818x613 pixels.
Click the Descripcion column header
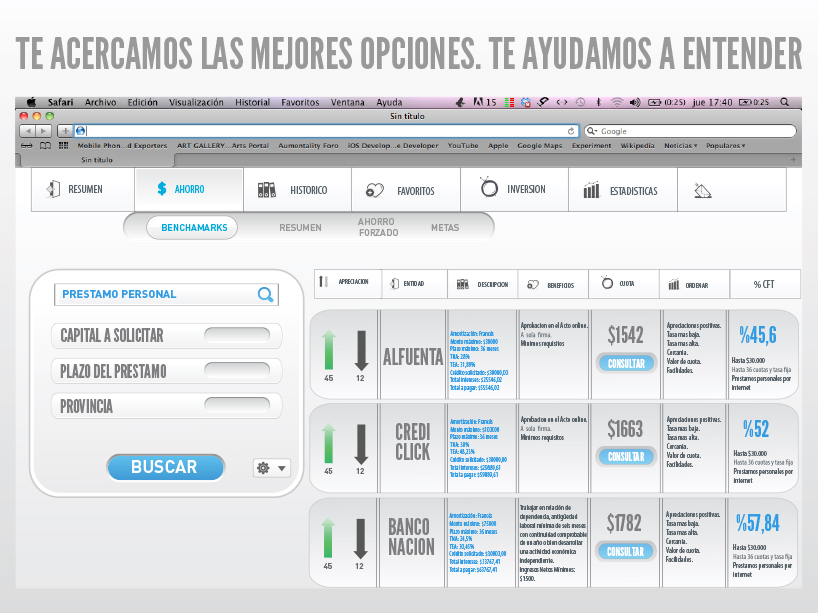tap(483, 284)
